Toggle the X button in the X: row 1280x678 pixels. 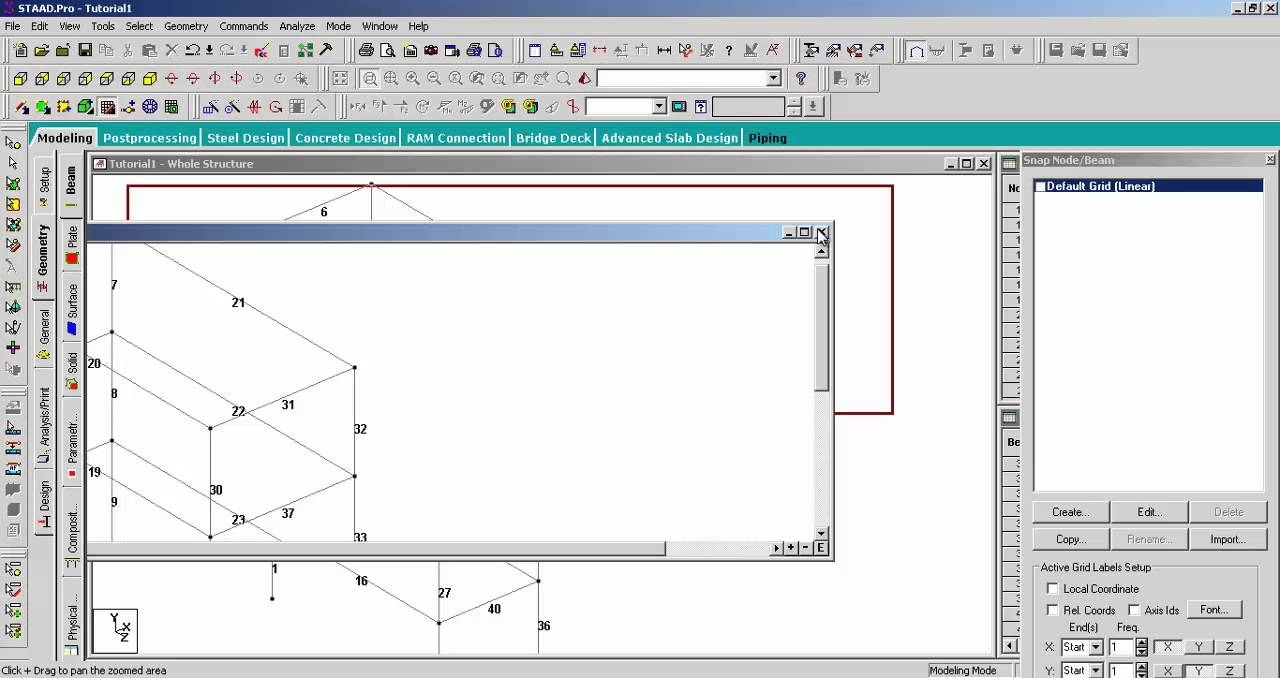point(1167,647)
